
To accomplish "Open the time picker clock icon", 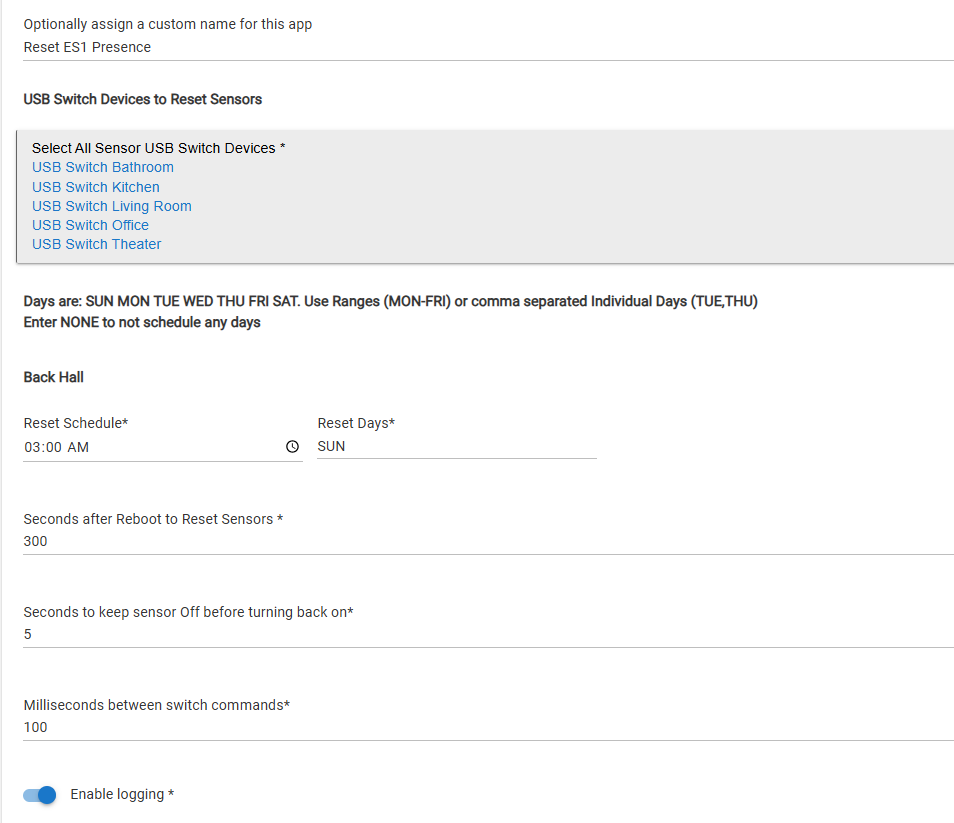I will point(292,447).
